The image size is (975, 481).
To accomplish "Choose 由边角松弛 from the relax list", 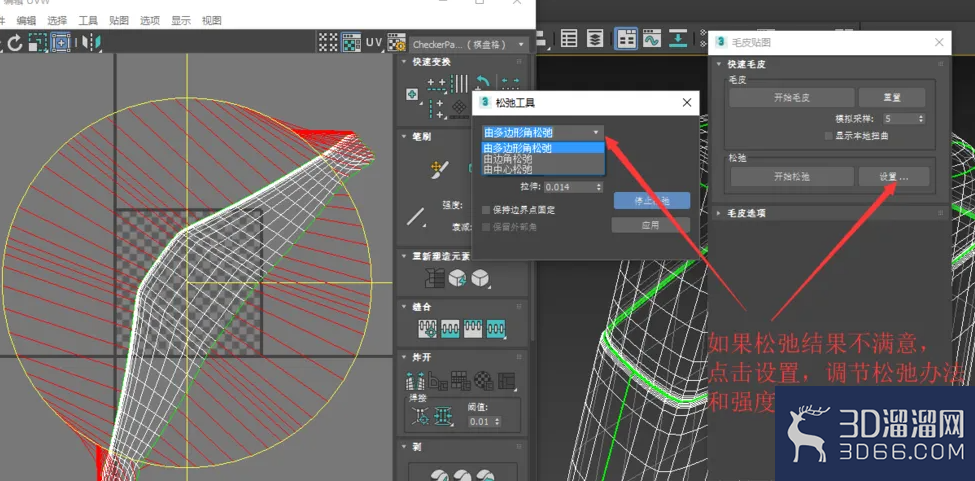I will [x=508, y=158].
